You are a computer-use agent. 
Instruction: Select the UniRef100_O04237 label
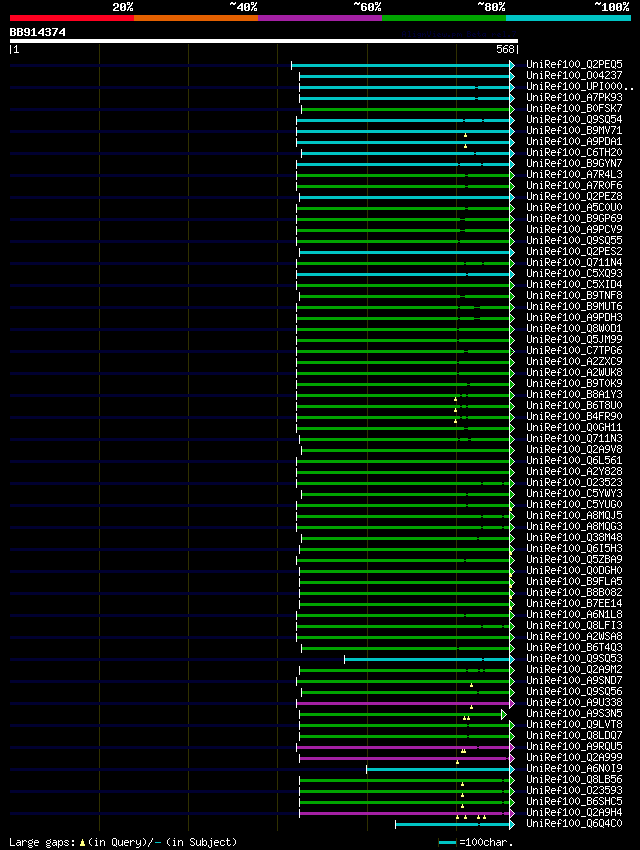click(x=574, y=75)
